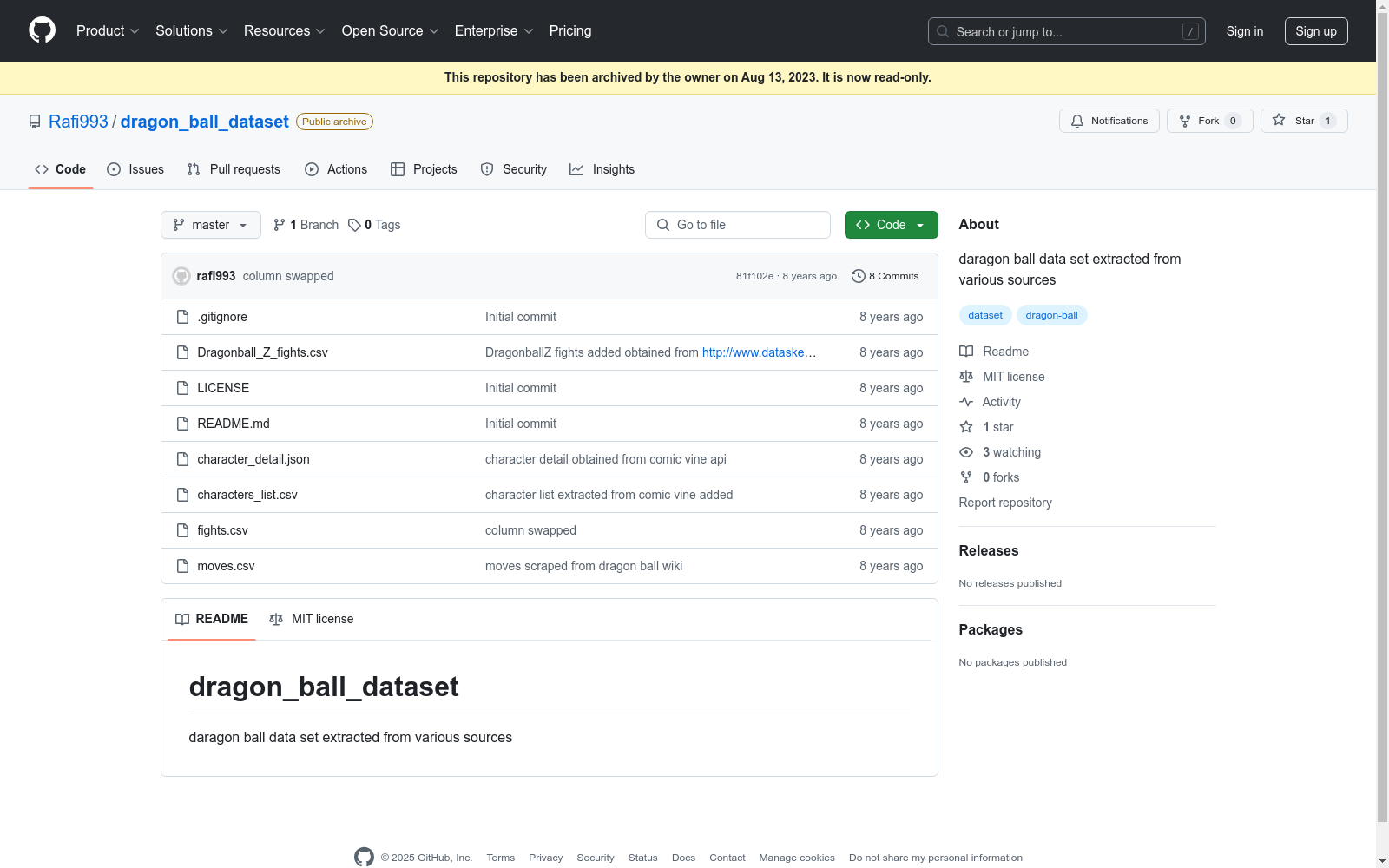Open footer Contact link
The width and height of the screenshot is (1389, 868).
(x=727, y=858)
